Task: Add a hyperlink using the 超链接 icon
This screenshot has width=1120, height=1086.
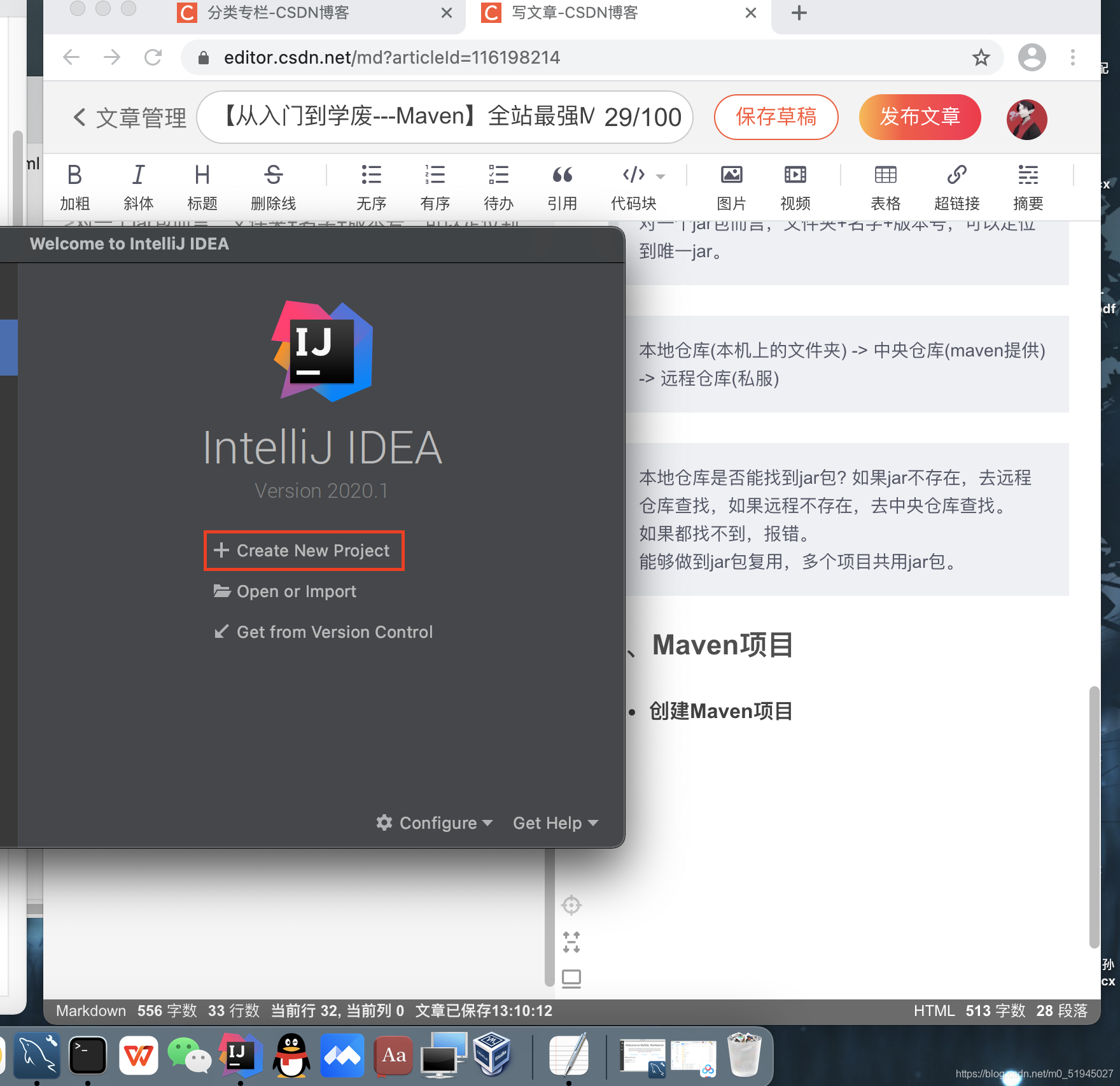Action: (x=957, y=187)
